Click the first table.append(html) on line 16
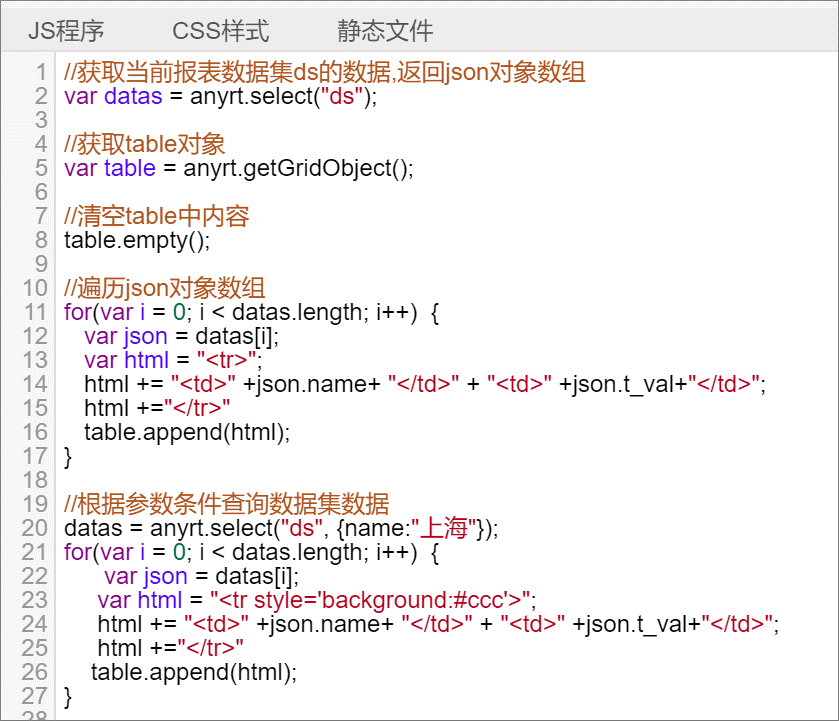Screen dimensions: 839x721 pyautogui.click(x=187, y=432)
